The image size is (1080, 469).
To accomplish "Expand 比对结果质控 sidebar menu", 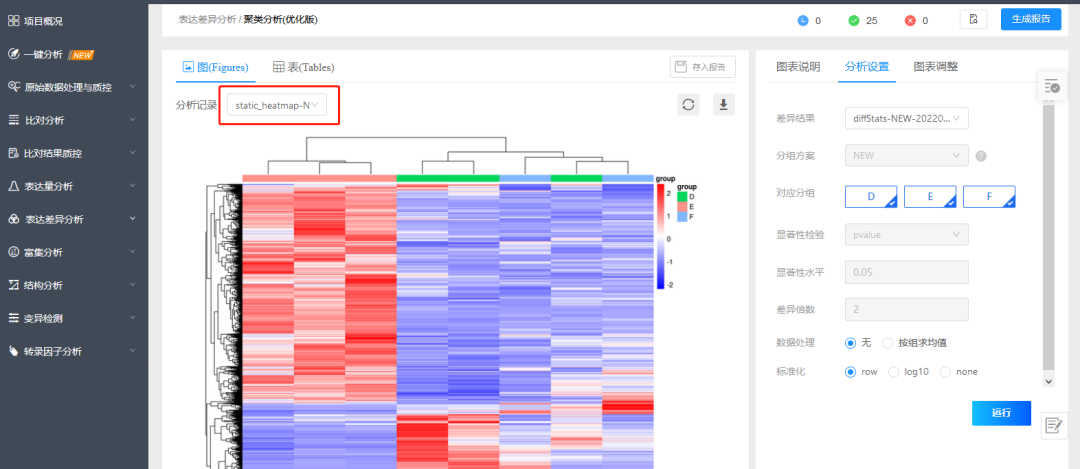I will click(x=133, y=154).
